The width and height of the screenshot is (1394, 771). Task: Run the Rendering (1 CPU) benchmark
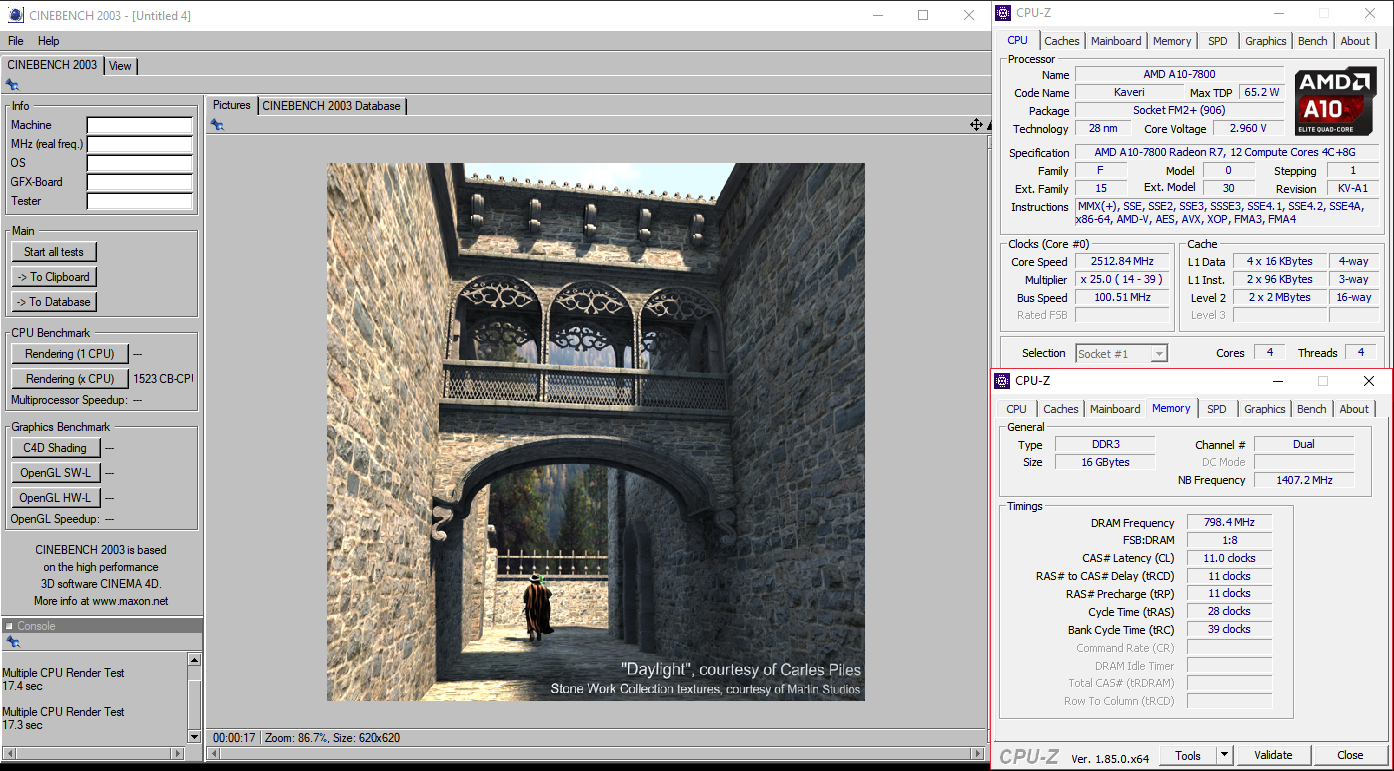click(70, 354)
